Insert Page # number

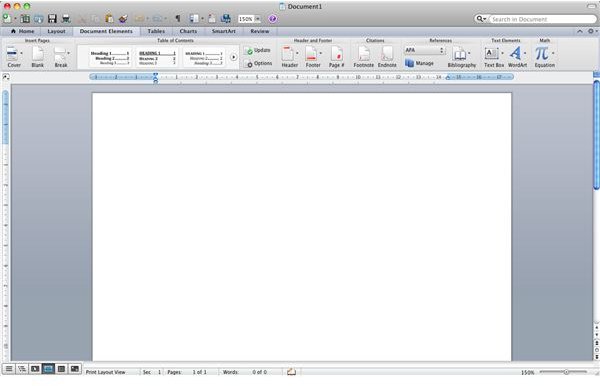(336, 56)
